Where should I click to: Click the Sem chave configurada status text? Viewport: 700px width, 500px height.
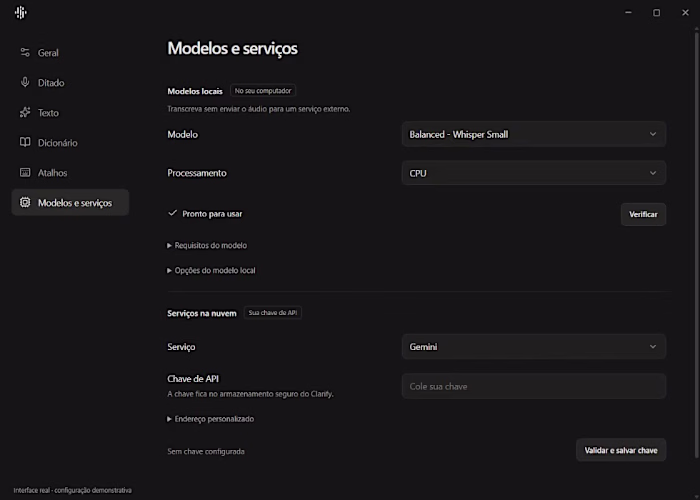(206, 451)
